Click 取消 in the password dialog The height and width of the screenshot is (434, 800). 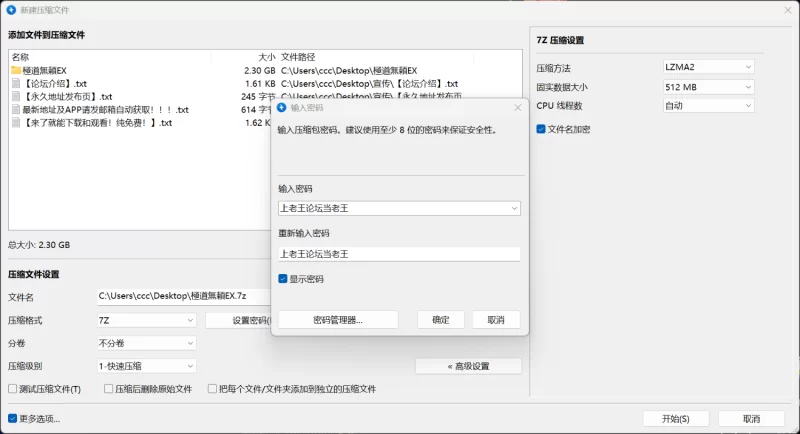(496, 320)
